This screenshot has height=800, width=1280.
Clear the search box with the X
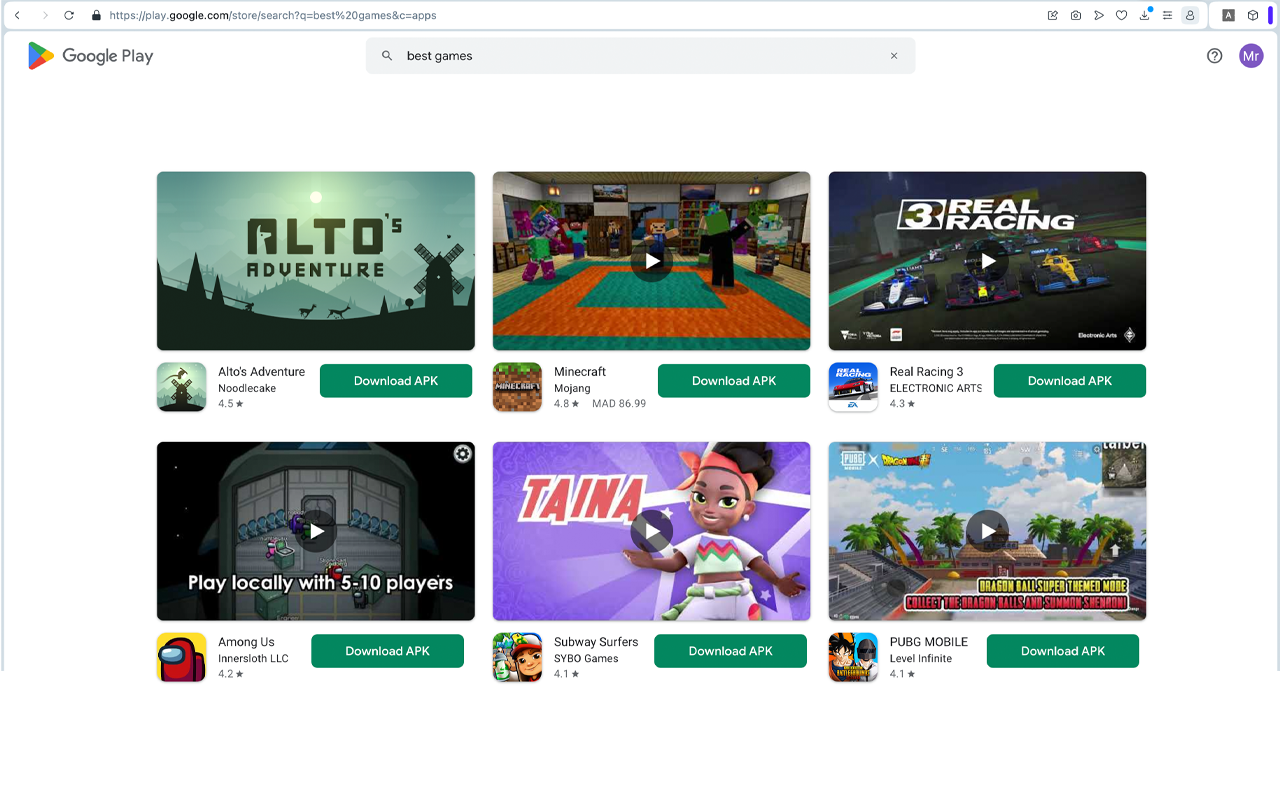coord(894,56)
